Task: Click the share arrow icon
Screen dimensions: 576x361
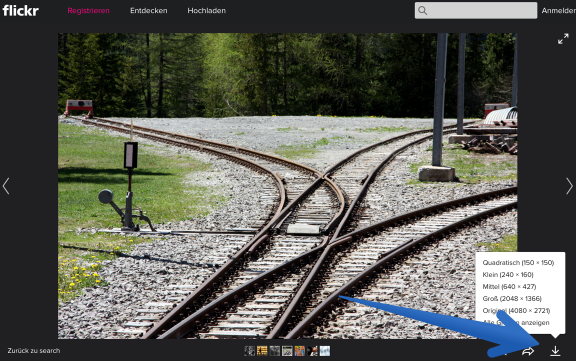Action: click(528, 351)
